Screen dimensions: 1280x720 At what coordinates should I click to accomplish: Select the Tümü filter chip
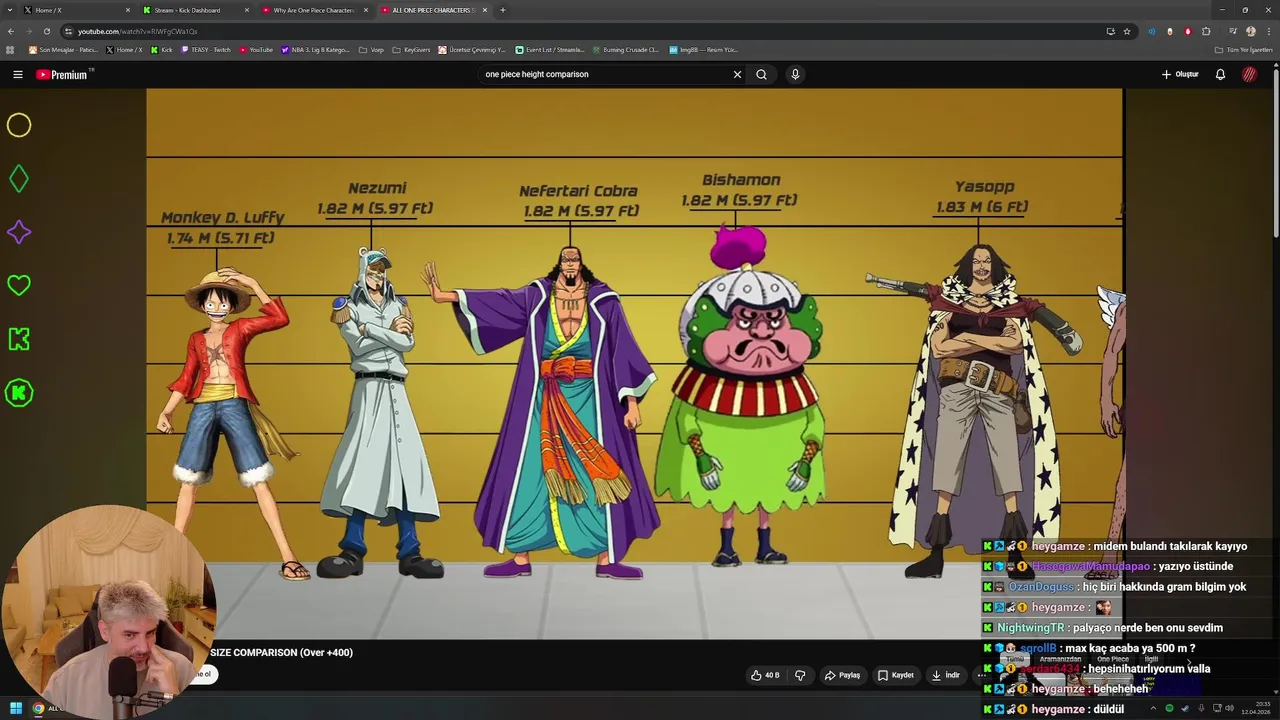(x=1015, y=659)
